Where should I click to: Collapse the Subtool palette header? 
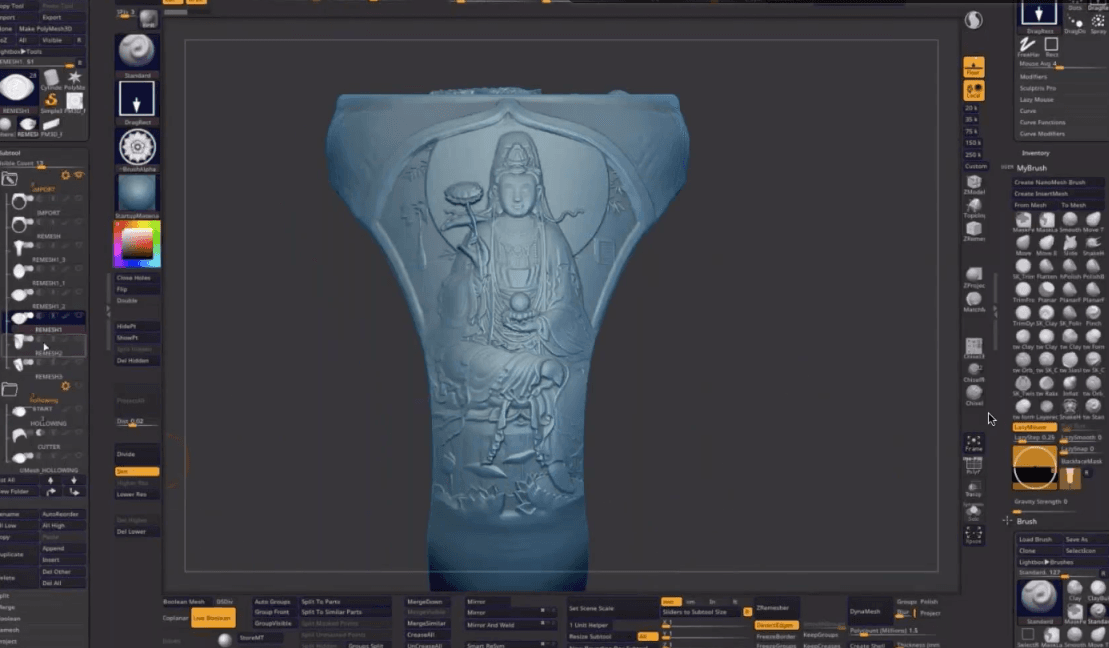[x=10, y=153]
